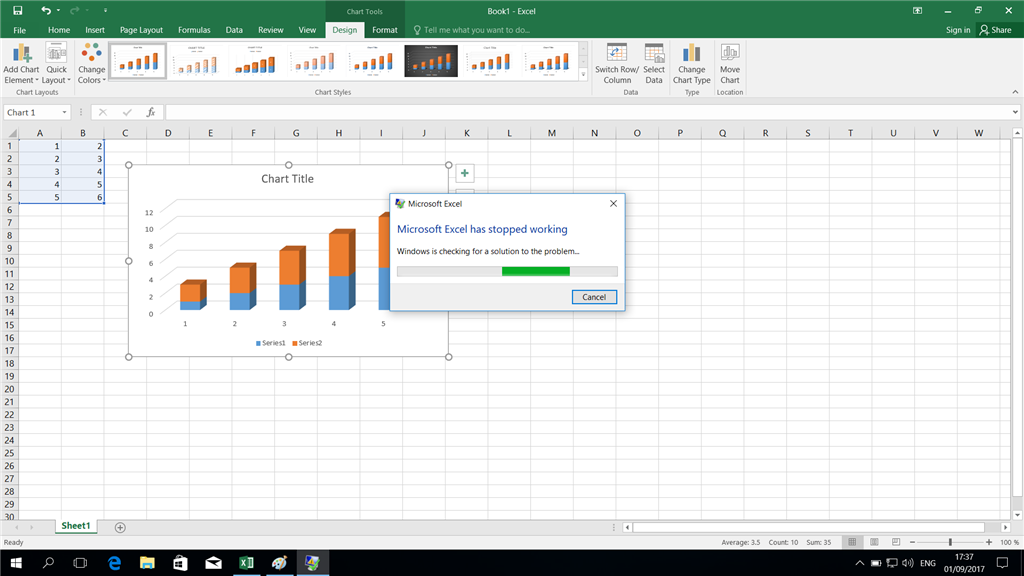This screenshot has width=1024, height=576.
Task: Open the Add Chart Element menu
Action: [x=21, y=63]
